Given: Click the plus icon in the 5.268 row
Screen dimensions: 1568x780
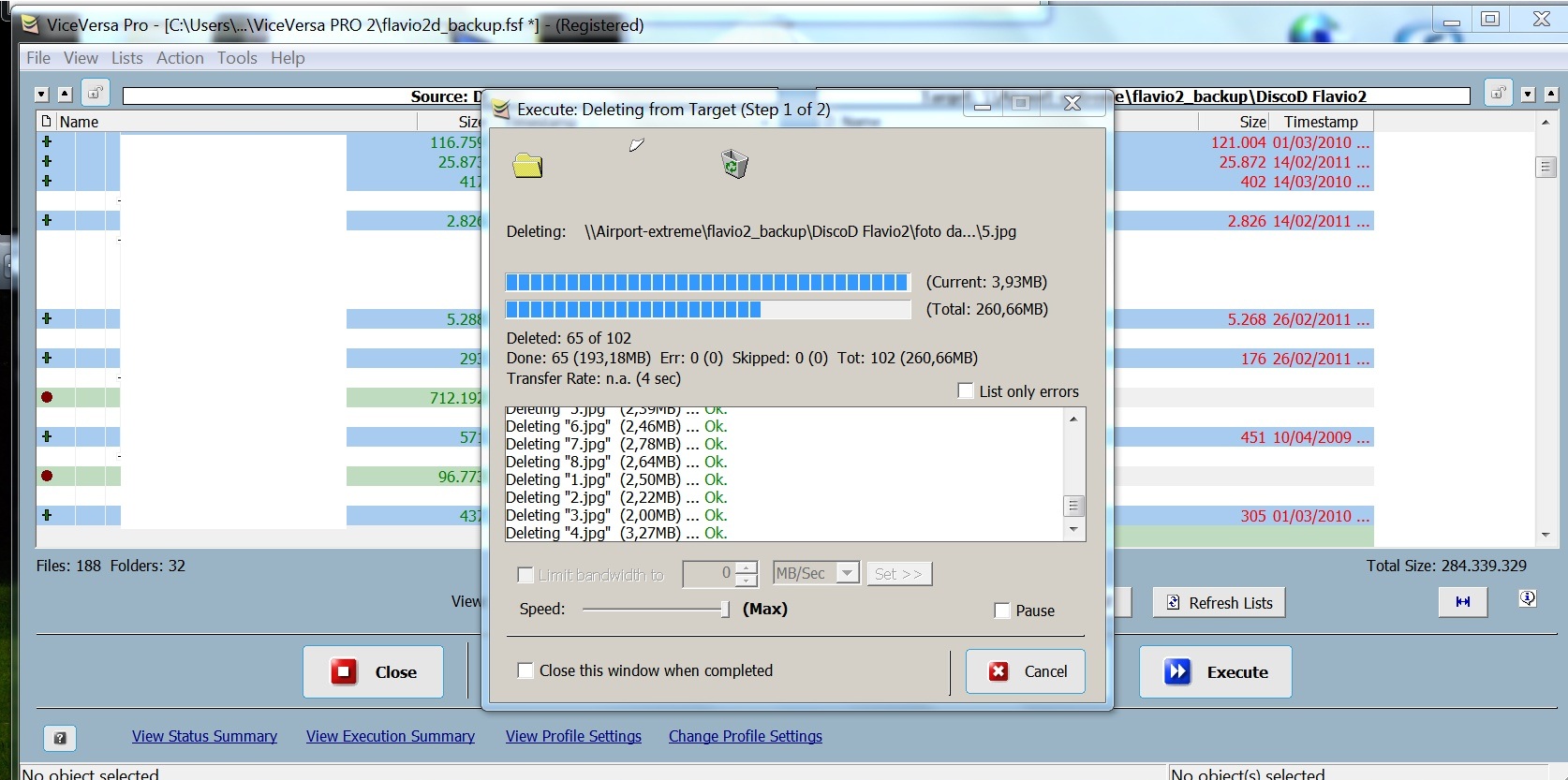Looking at the screenshot, I should click(46, 319).
